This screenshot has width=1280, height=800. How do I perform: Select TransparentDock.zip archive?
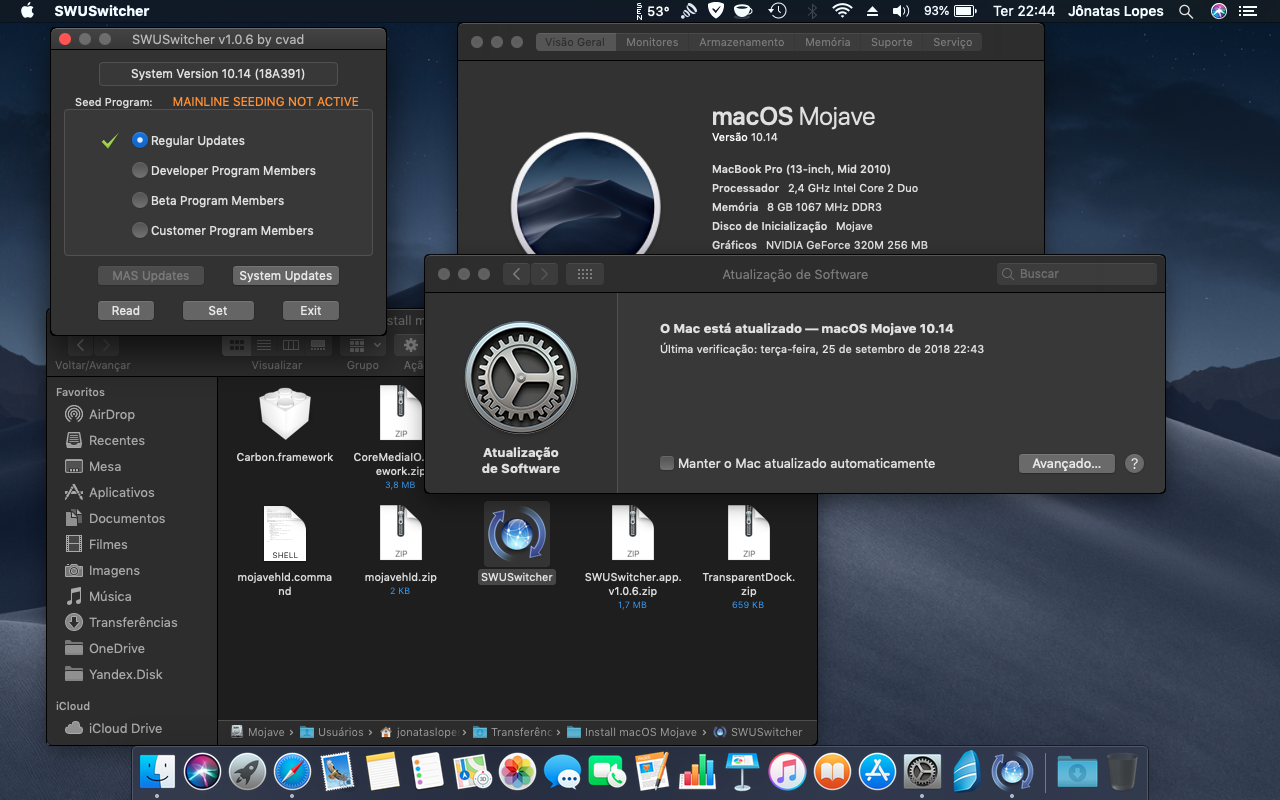click(x=749, y=534)
